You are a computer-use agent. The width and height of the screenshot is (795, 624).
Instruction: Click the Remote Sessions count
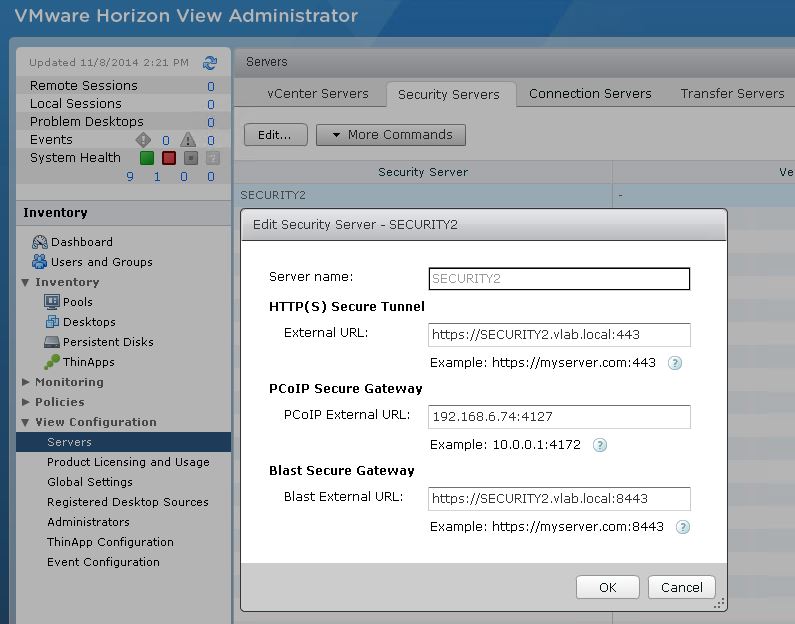211,86
